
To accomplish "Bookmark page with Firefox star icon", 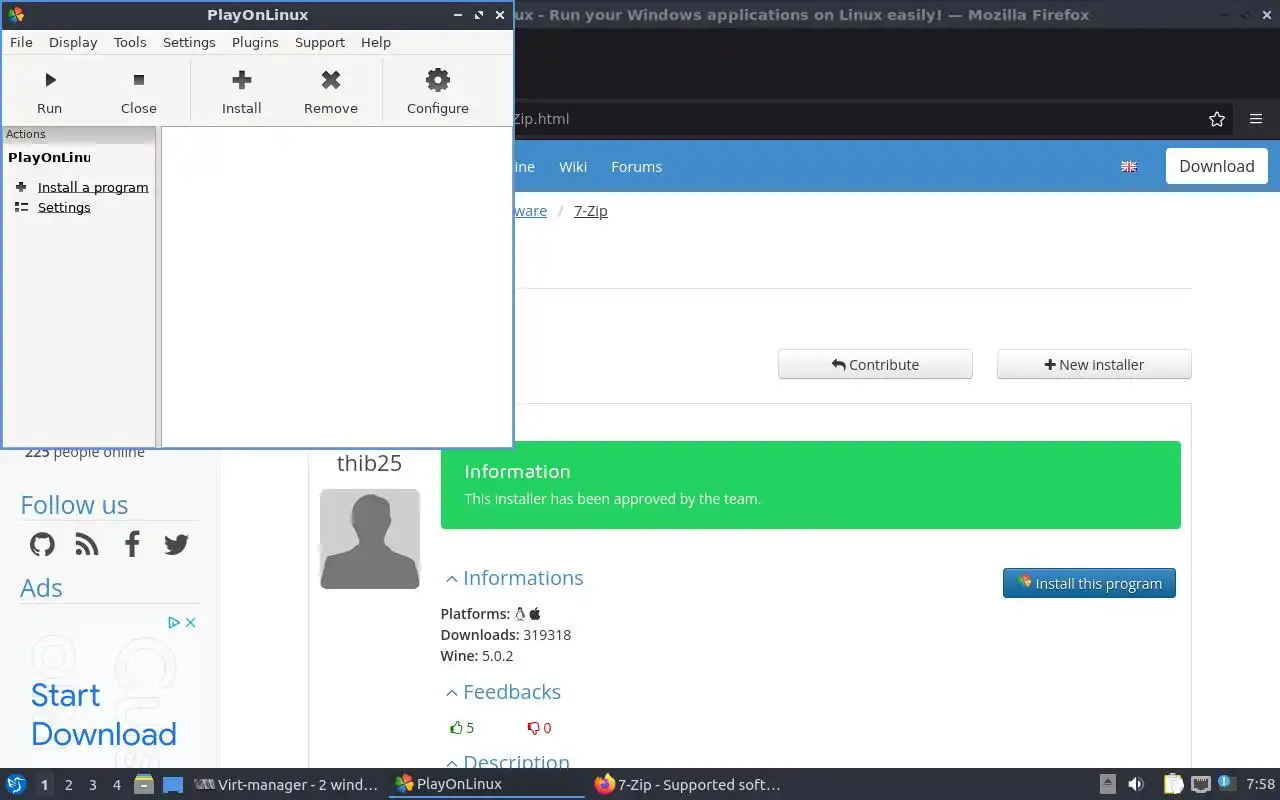I will pos(1217,119).
